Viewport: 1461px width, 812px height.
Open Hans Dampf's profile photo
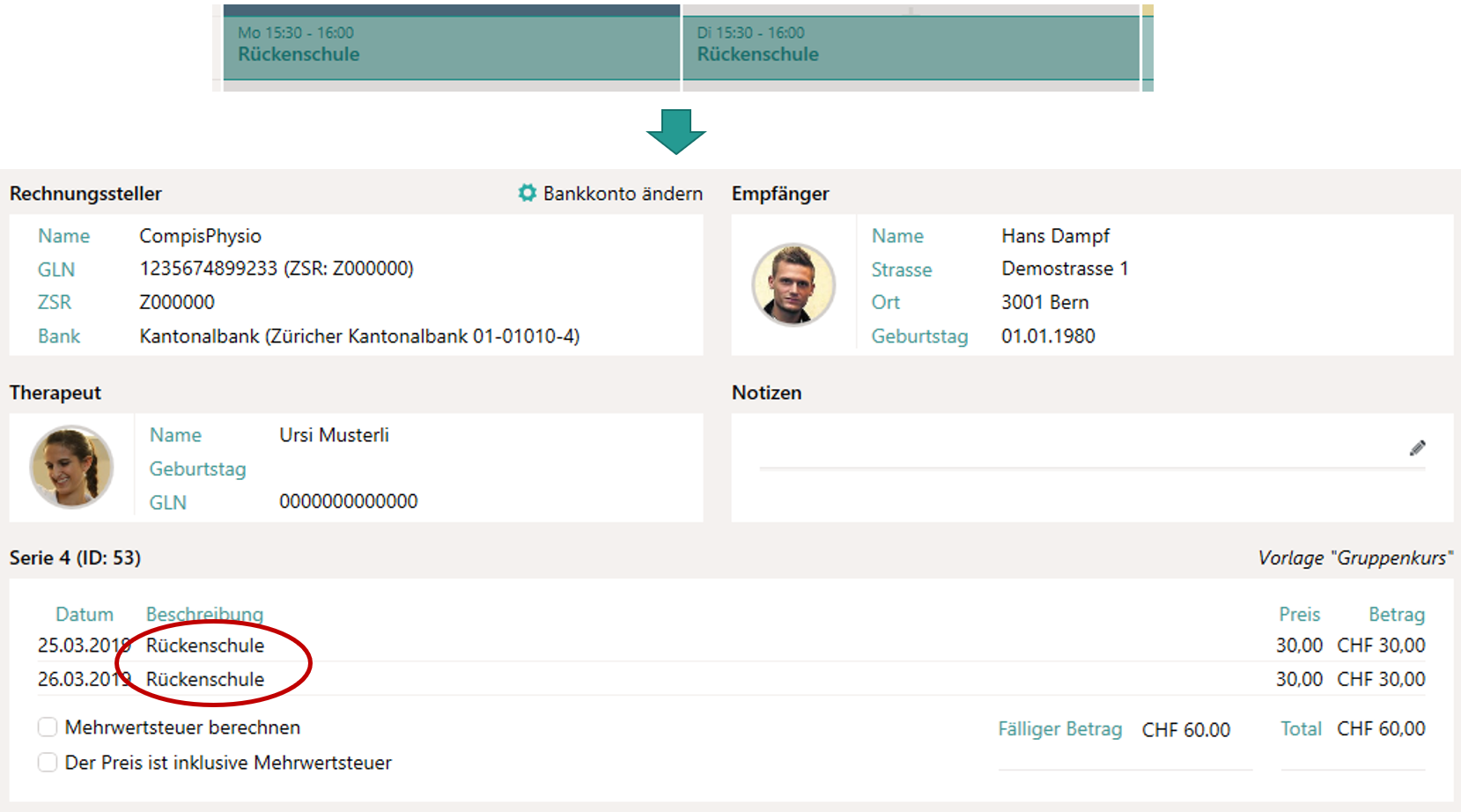coord(793,284)
